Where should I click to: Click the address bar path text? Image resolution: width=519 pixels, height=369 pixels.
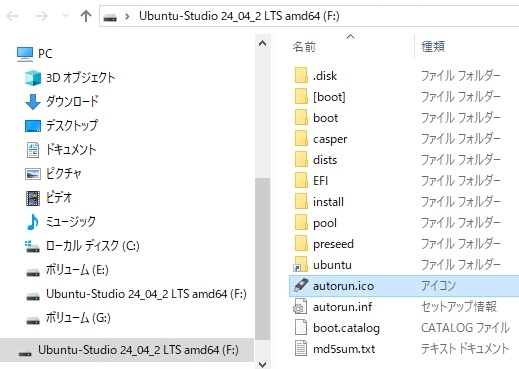tap(239, 16)
